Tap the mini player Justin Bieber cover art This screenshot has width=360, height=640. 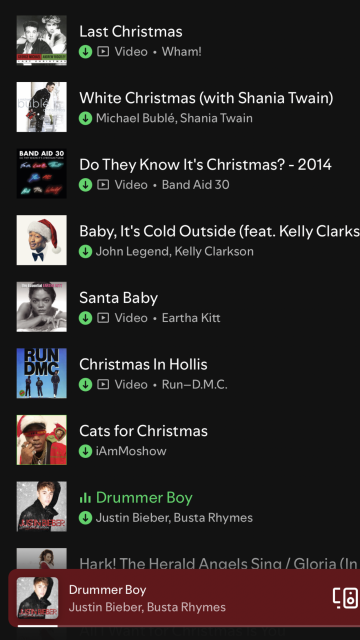click(x=38, y=598)
